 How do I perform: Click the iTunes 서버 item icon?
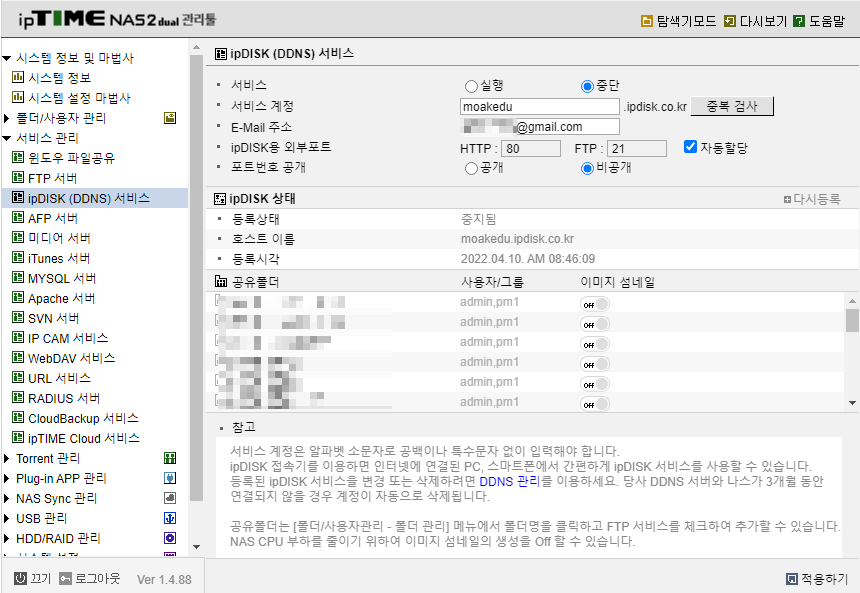(x=18, y=258)
